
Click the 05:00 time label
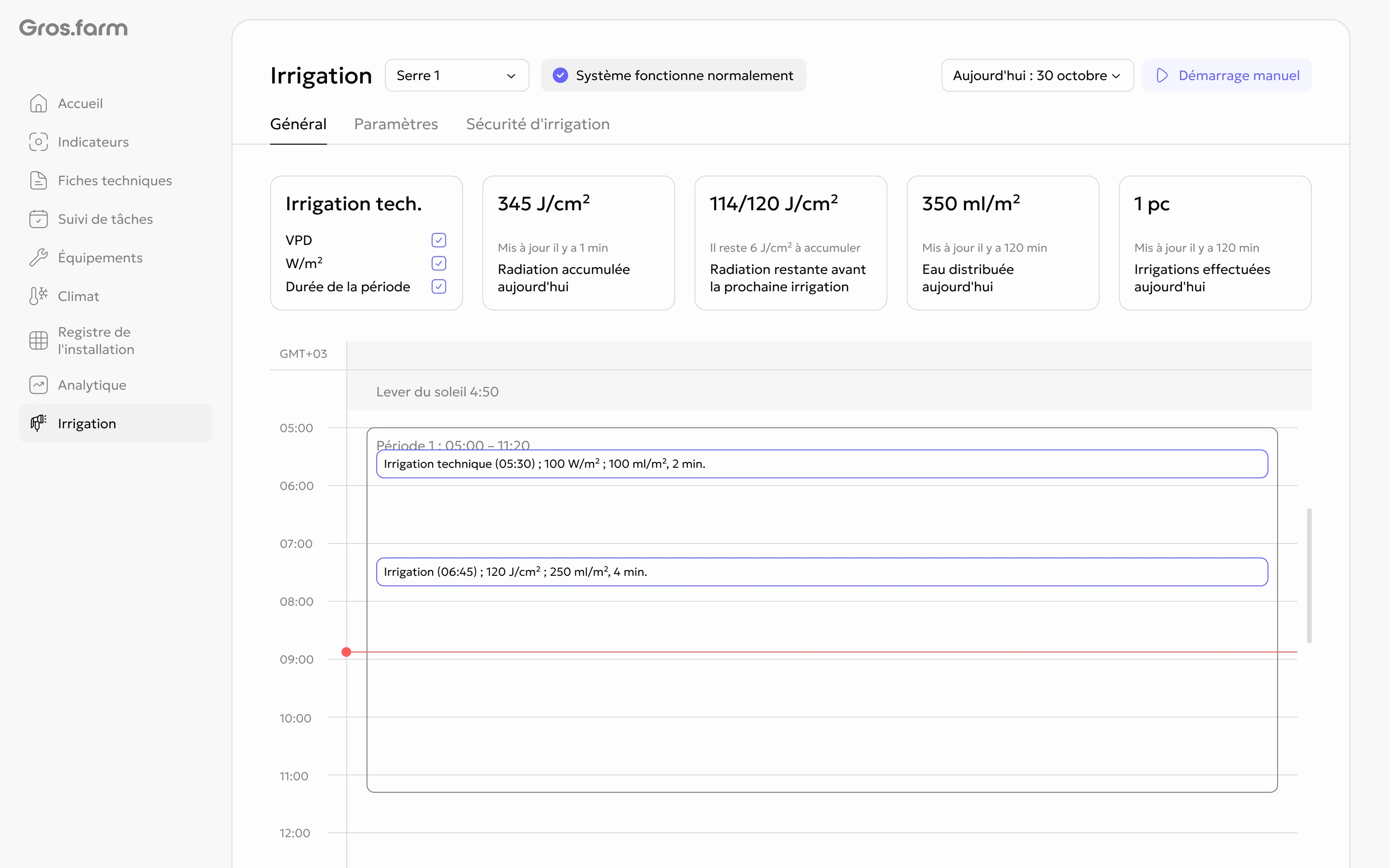click(296, 428)
